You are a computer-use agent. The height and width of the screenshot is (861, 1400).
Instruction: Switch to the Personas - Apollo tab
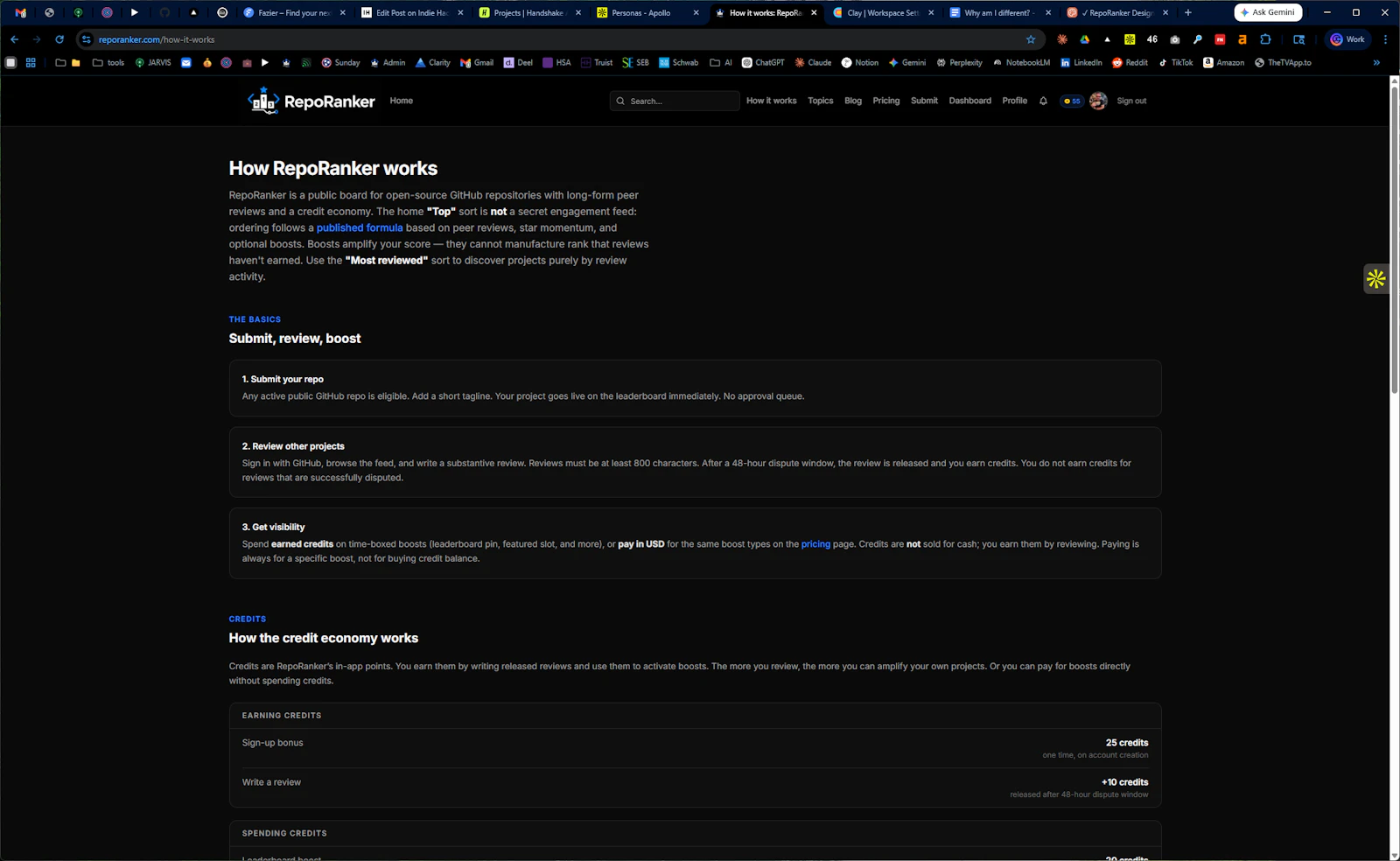pyautogui.click(x=647, y=13)
